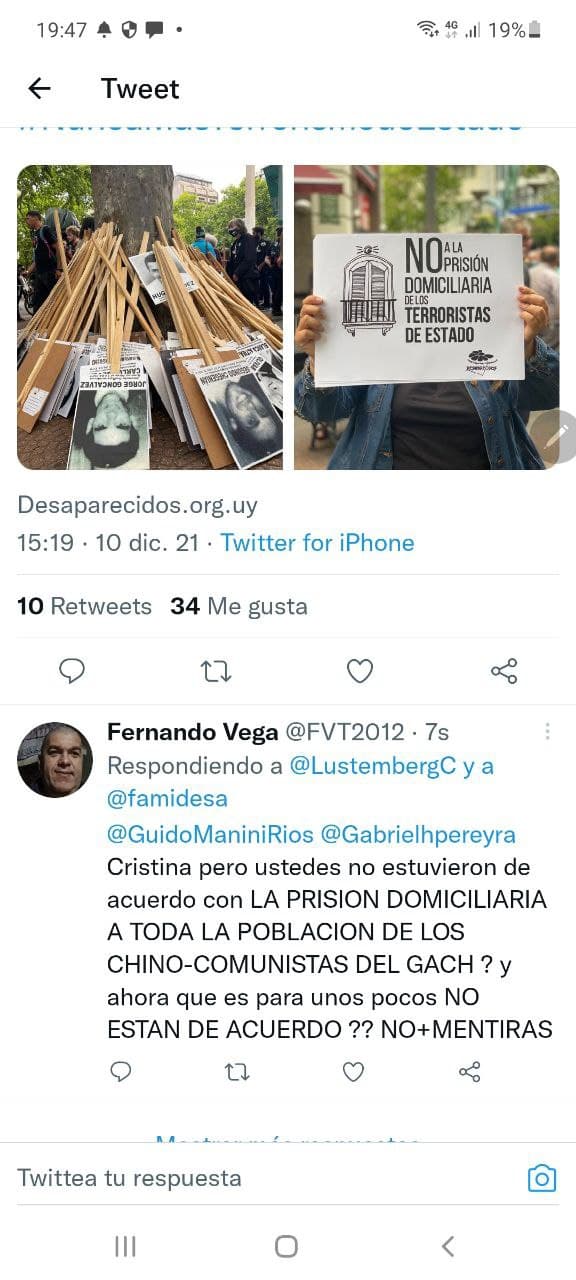View the 10 Retweets list
576x1280 pixels.
click(84, 606)
